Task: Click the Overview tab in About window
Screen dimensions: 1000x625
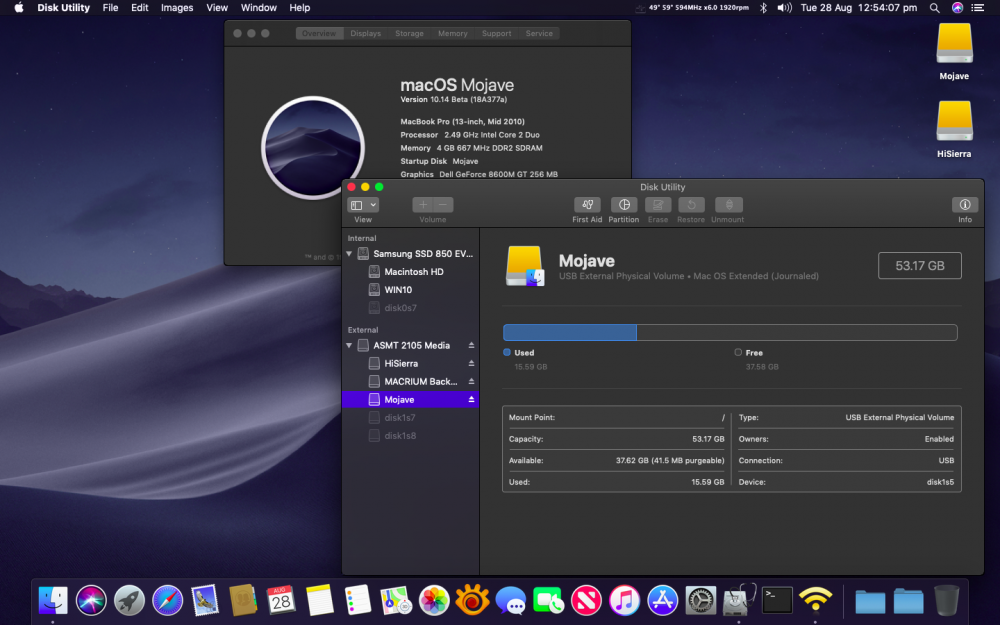Action: tap(320, 33)
